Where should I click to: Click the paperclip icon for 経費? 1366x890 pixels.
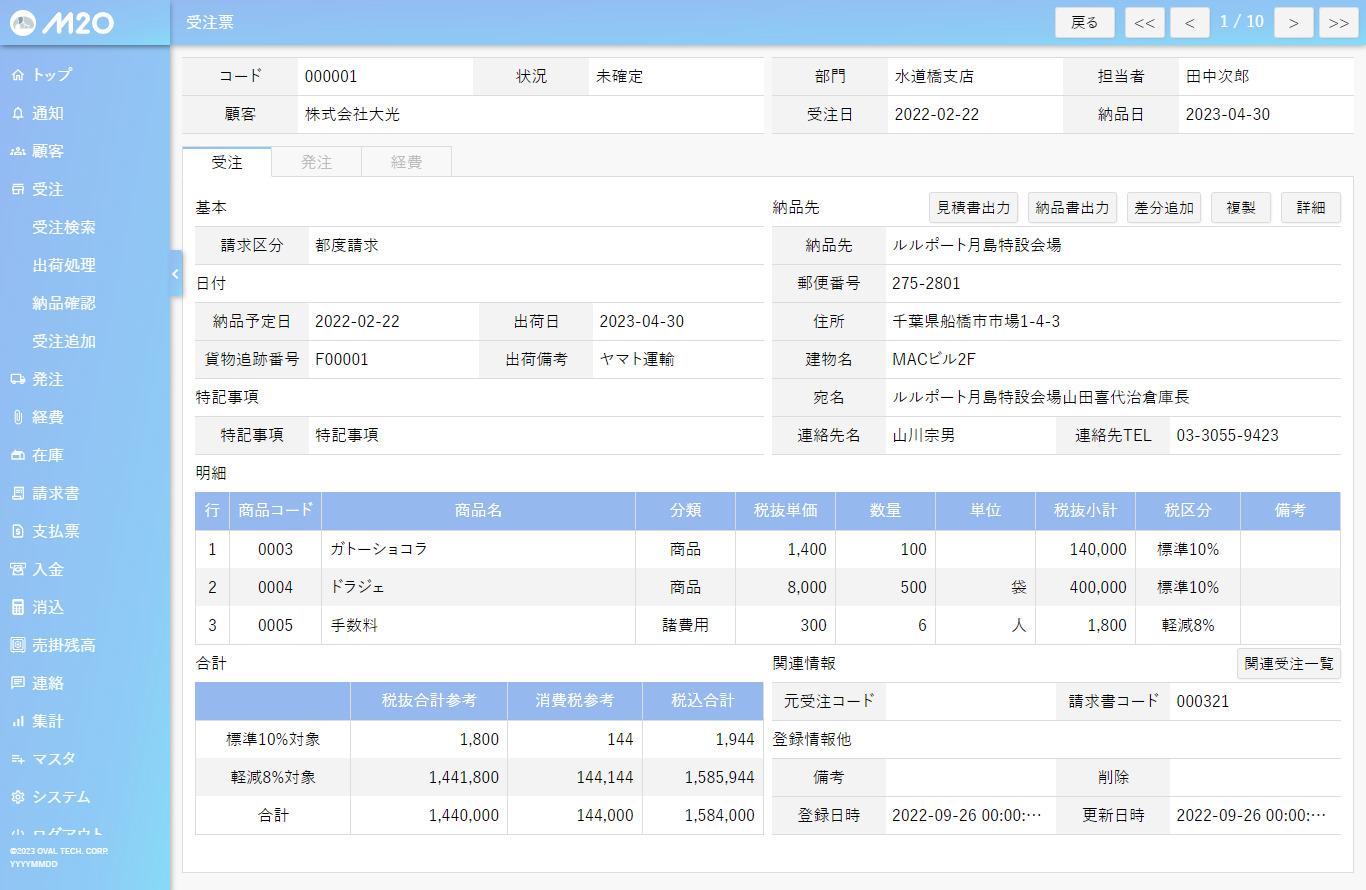pos(17,418)
